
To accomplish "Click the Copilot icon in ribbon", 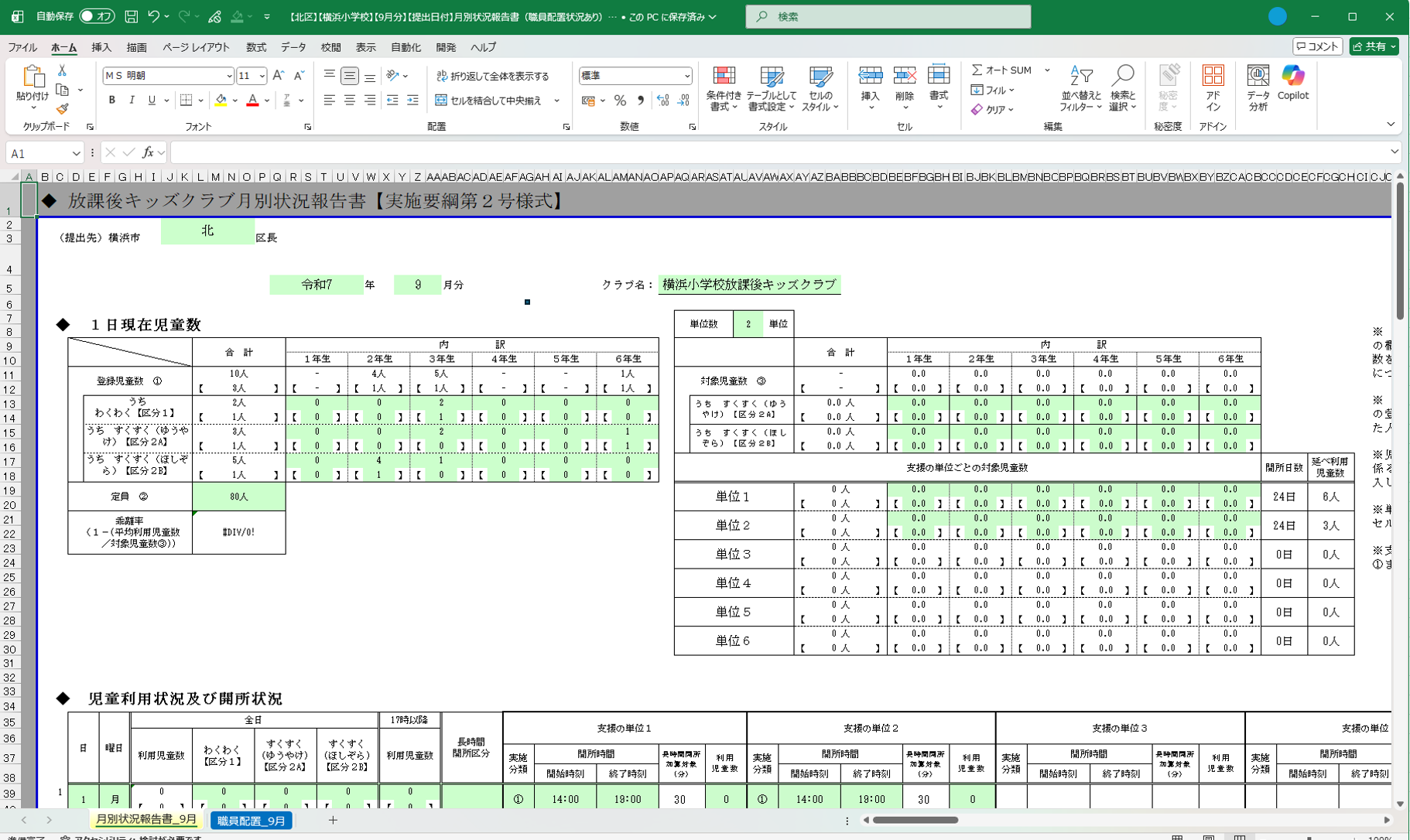I will click(x=1292, y=84).
